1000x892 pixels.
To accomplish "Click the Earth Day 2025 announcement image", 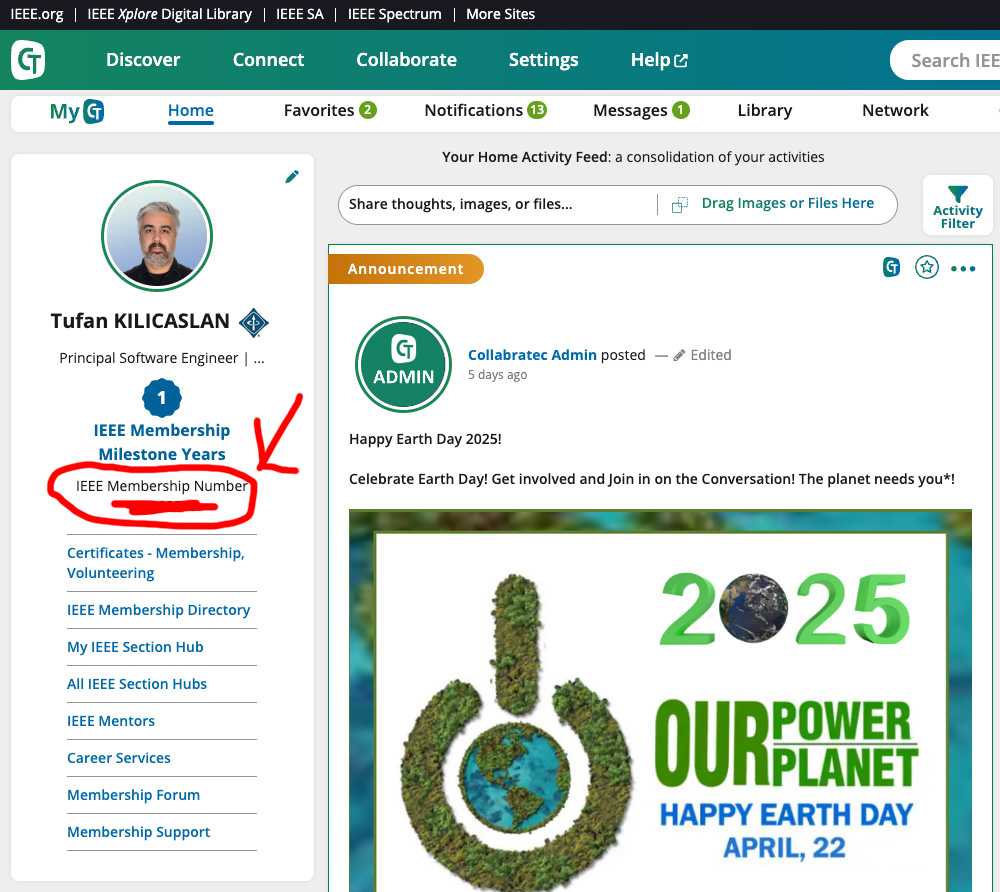I will pyautogui.click(x=660, y=700).
